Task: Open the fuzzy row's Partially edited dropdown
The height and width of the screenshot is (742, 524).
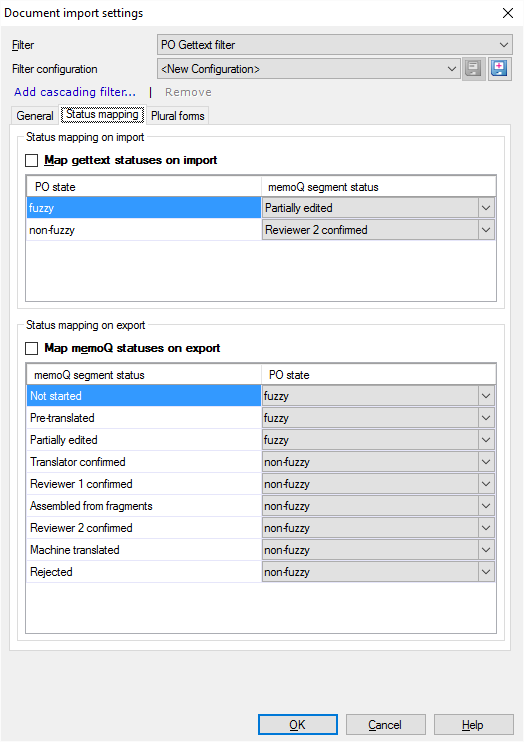Action: [x=378, y=208]
